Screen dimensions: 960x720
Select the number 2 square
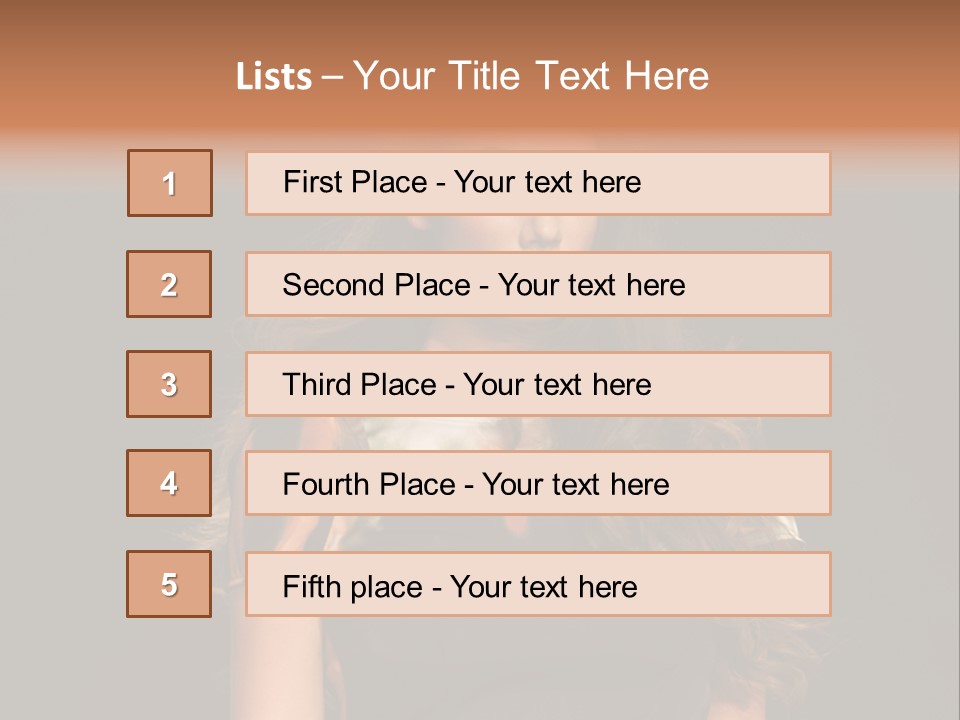click(x=169, y=284)
